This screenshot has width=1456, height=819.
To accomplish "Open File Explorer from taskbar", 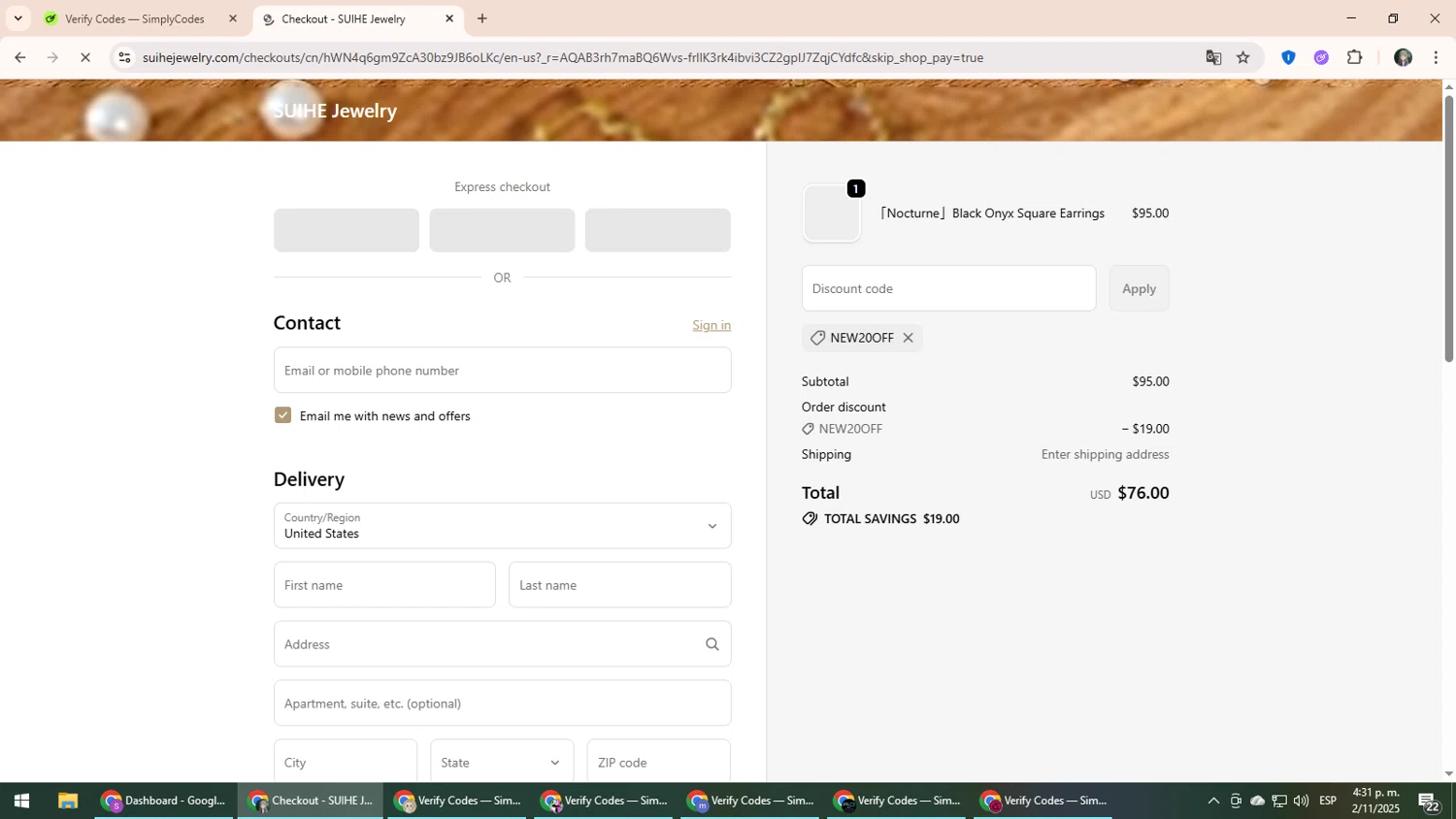I will click(x=67, y=802).
